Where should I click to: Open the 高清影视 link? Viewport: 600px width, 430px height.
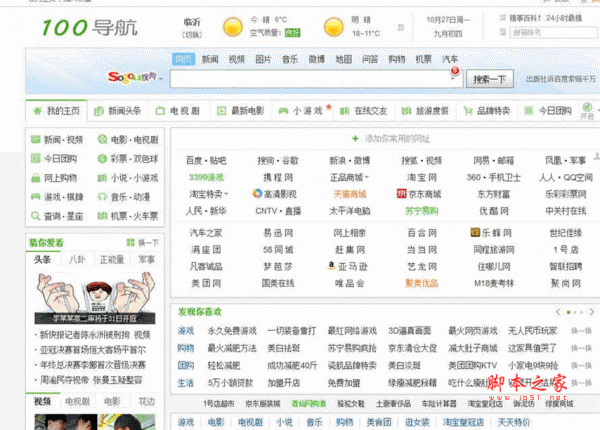tap(275, 194)
